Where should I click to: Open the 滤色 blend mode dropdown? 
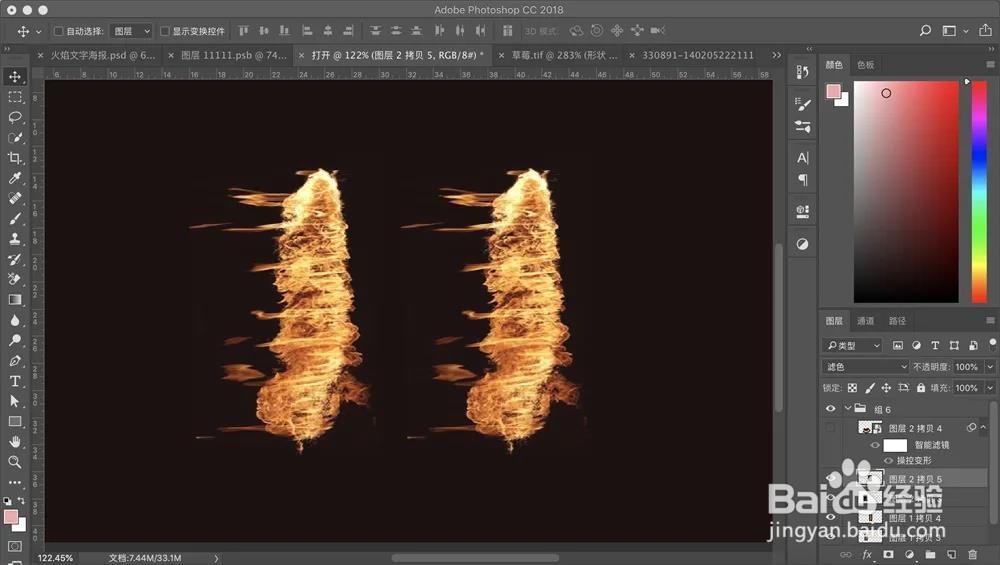(x=865, y=367)
